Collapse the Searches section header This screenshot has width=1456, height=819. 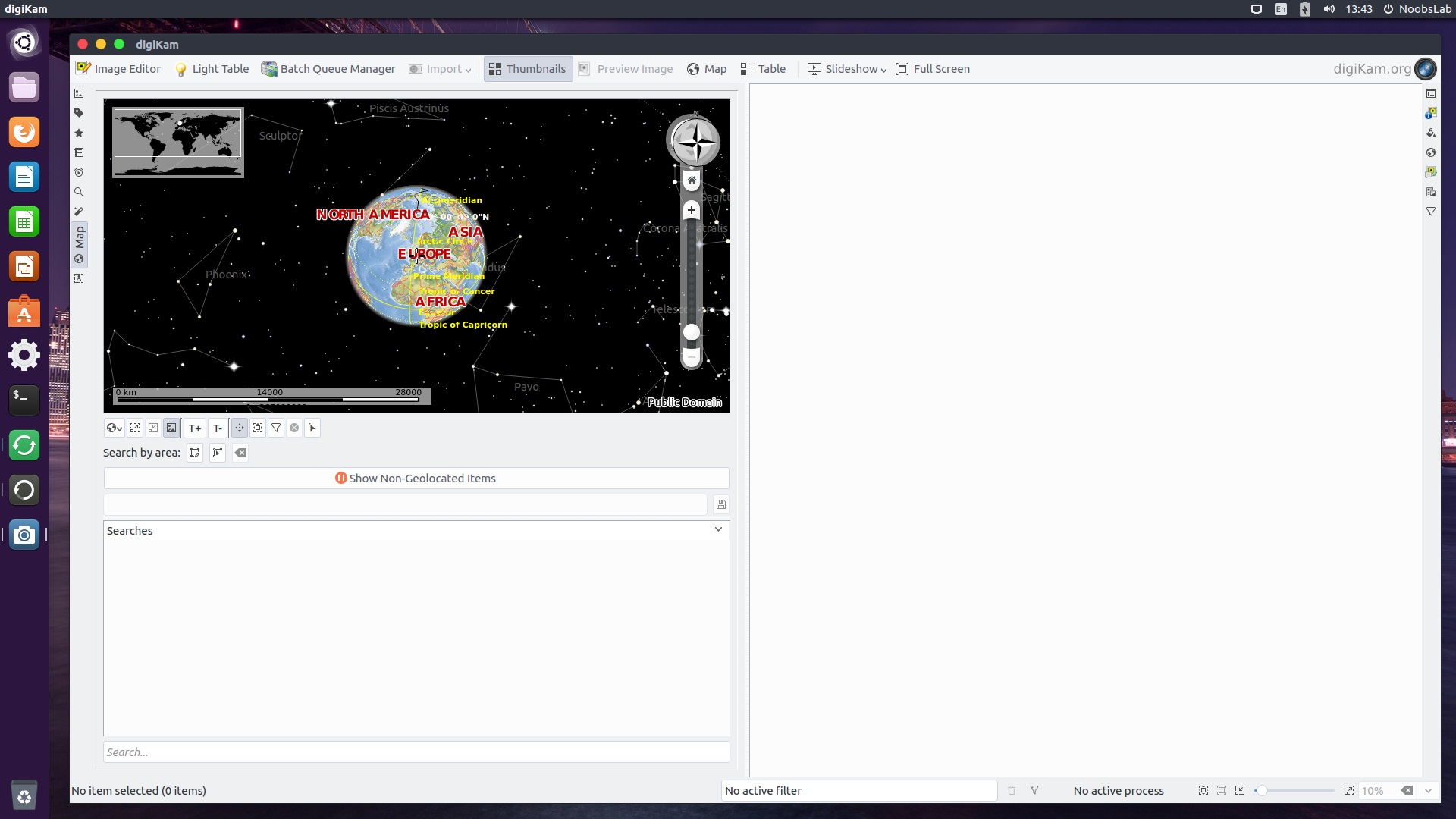coord(718,530)
